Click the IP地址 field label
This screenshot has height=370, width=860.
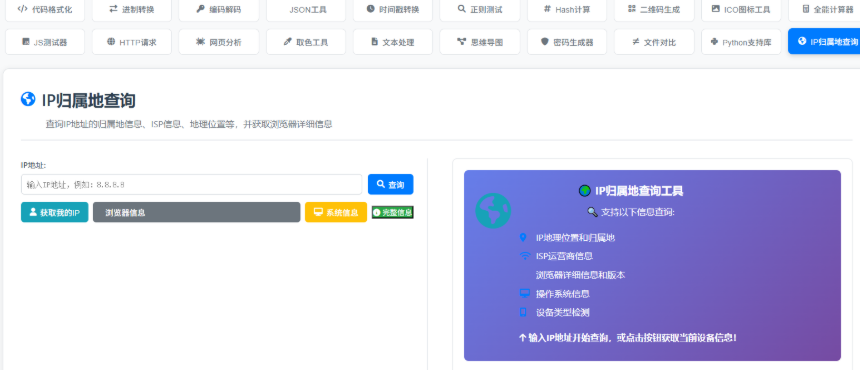point(33,165)
